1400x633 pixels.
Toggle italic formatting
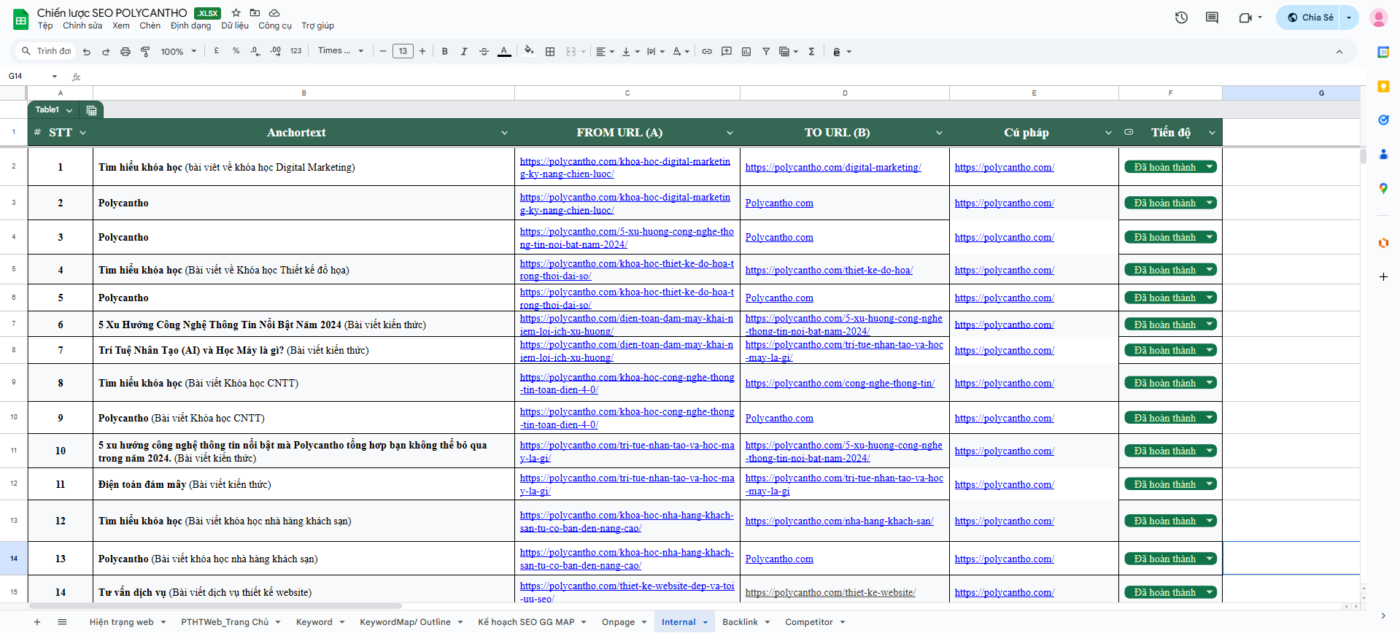click(x=464, y=51)
